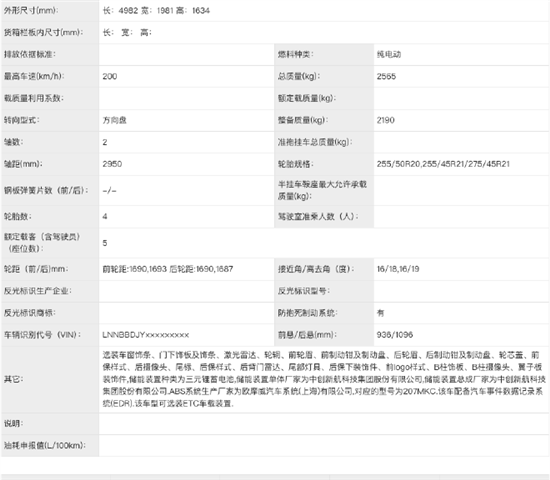Click the 轴距 value 2950
Image resolution: width=550 pixels, height=480 pixels.
pos(112,164)
